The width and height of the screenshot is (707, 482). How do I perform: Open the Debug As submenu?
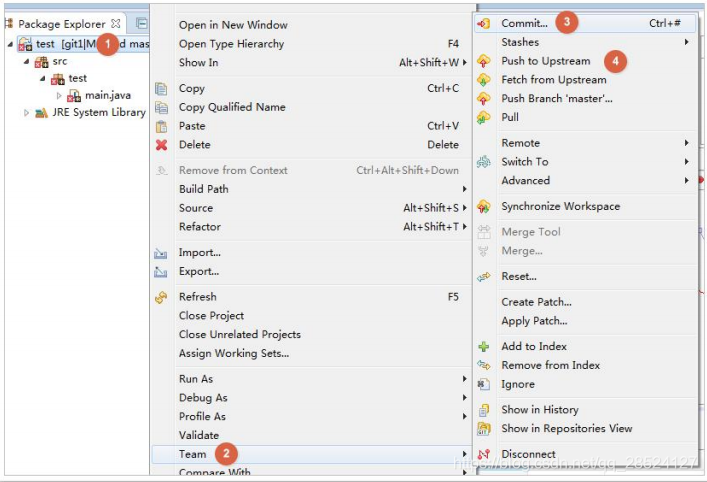click(x=311, y=398)
